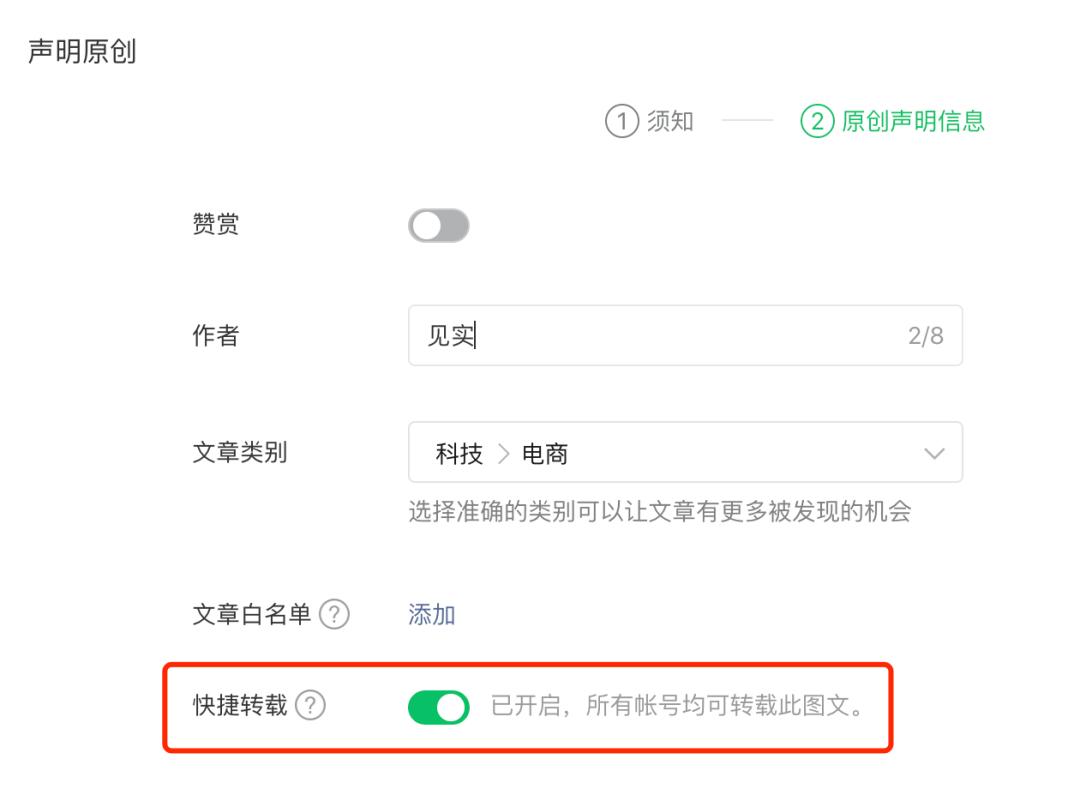The width and height of the screenshot is (1080, 789).
Task: Open the 科技 > 电商 category selector
Action: (x=685, y=452)
